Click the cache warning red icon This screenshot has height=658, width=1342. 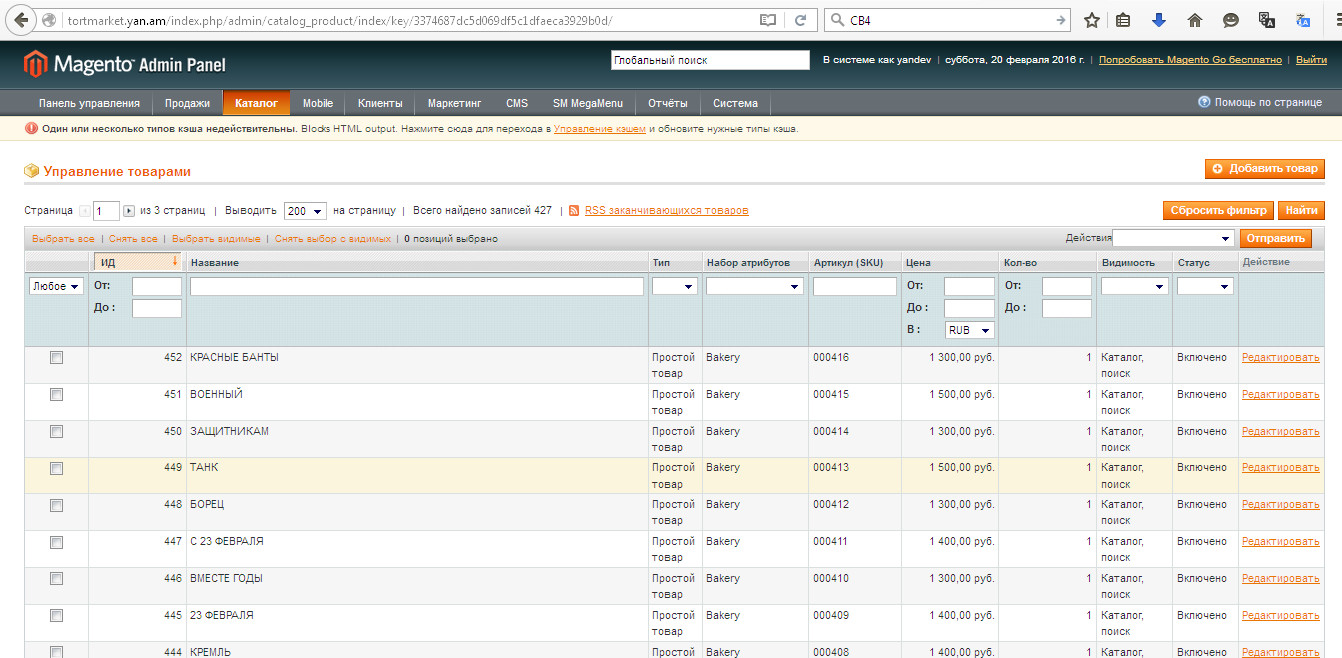[31, 129]
